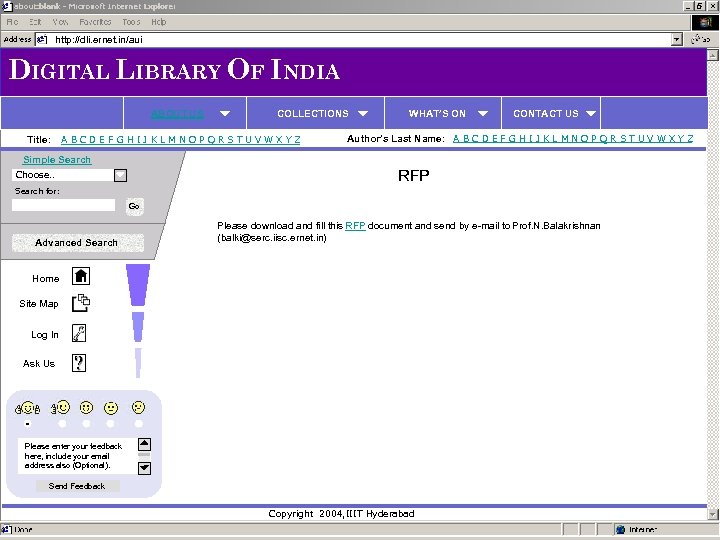Click the Ask Us question mark icon
Image resolution: width=720 pixels, height=540 pixels.
(x=79, y=363)
